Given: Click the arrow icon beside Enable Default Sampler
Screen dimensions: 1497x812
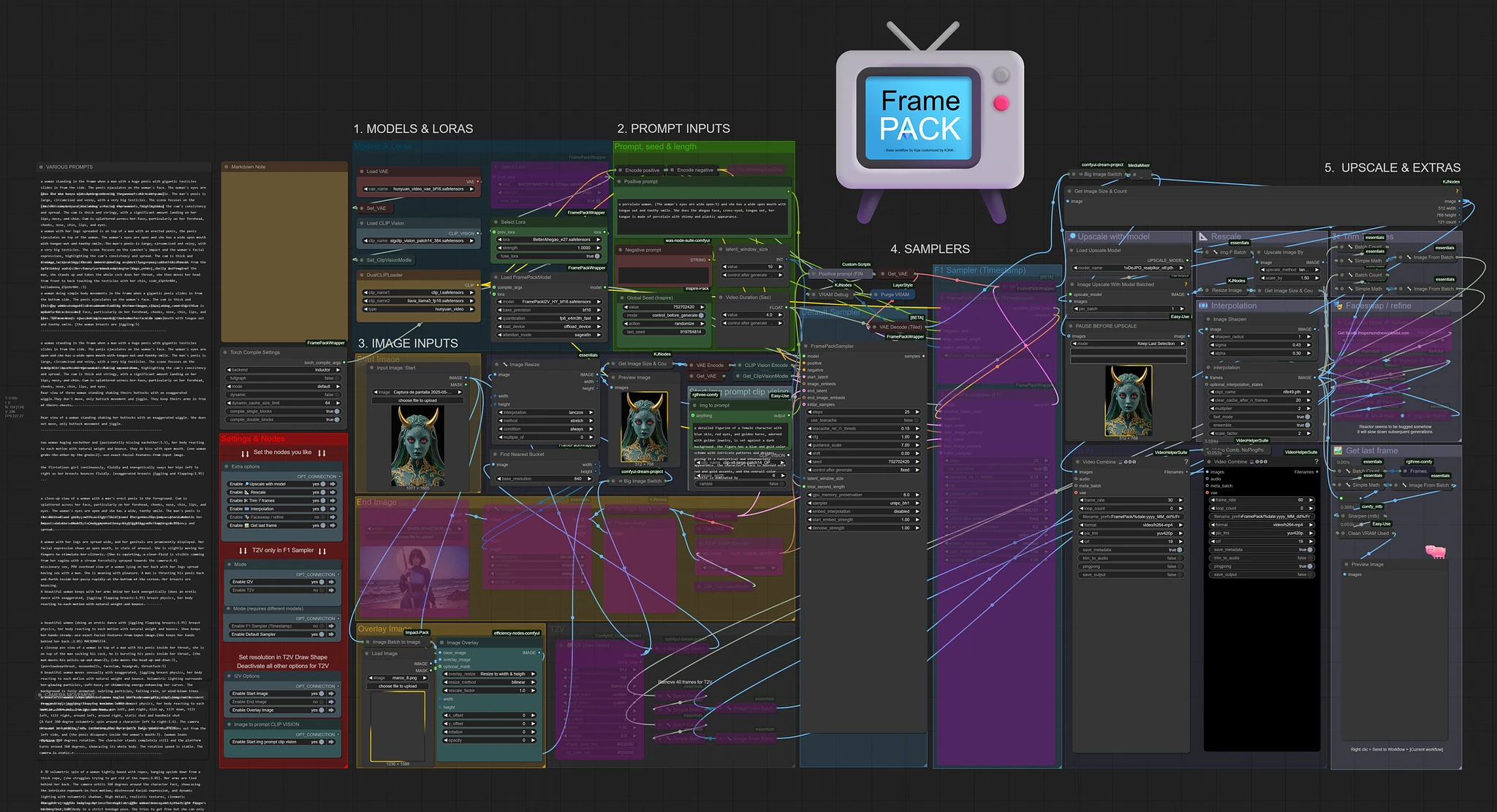Looking at the screenshot, I should 333,634.
